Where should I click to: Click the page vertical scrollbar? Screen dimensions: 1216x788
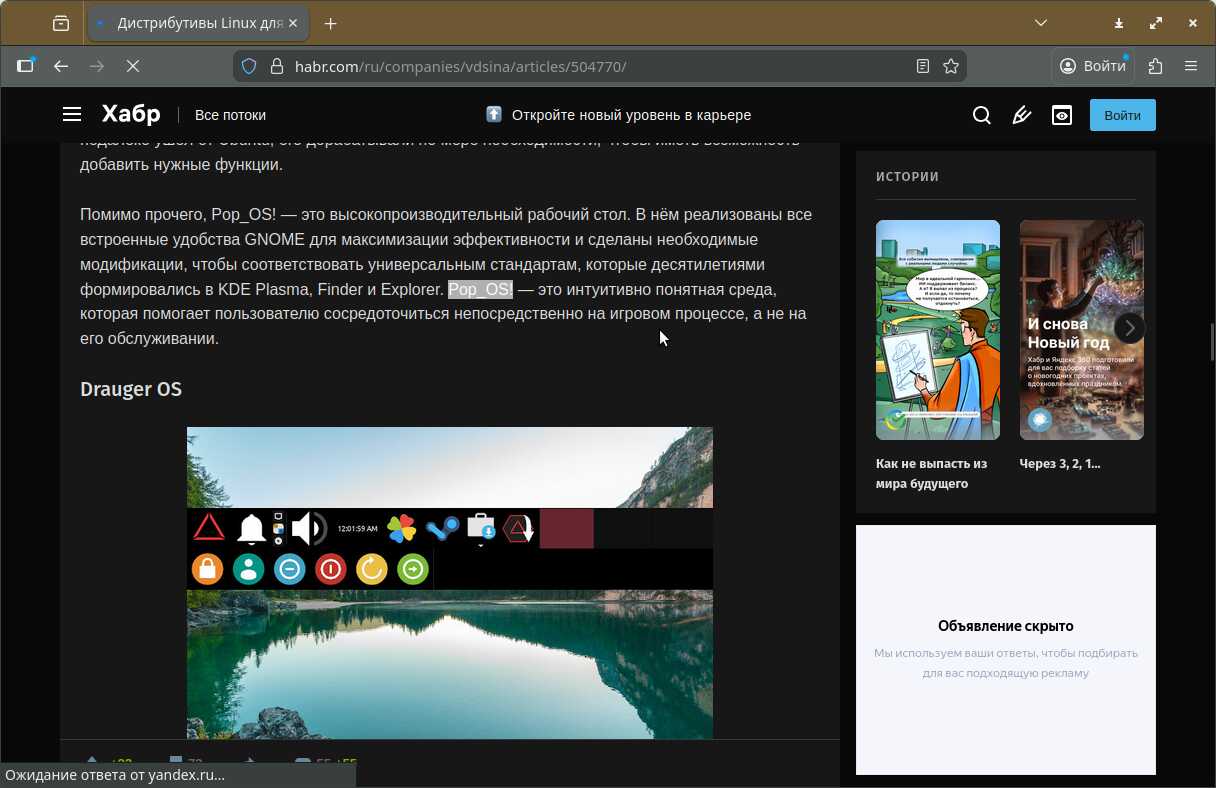tap(1212, 340)
